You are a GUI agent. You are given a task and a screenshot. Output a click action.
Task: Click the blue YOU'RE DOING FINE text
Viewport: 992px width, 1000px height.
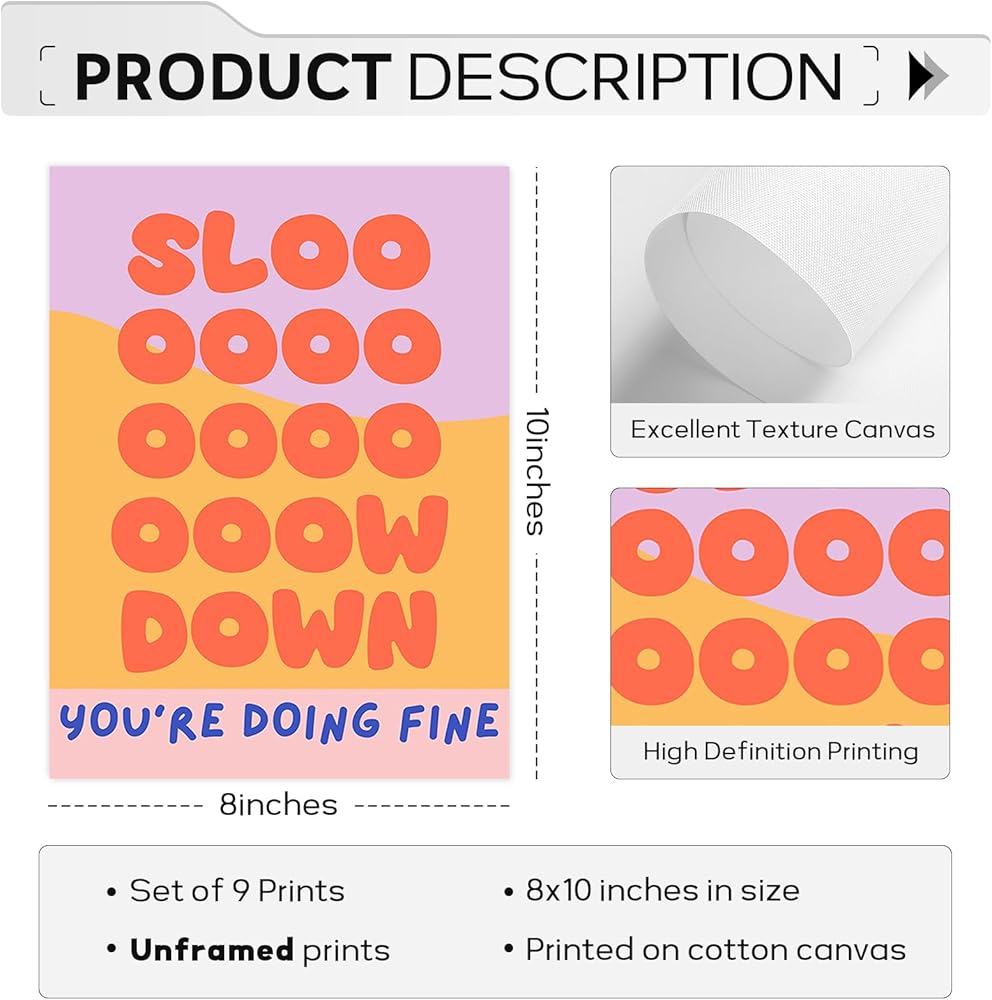(279, 722)
